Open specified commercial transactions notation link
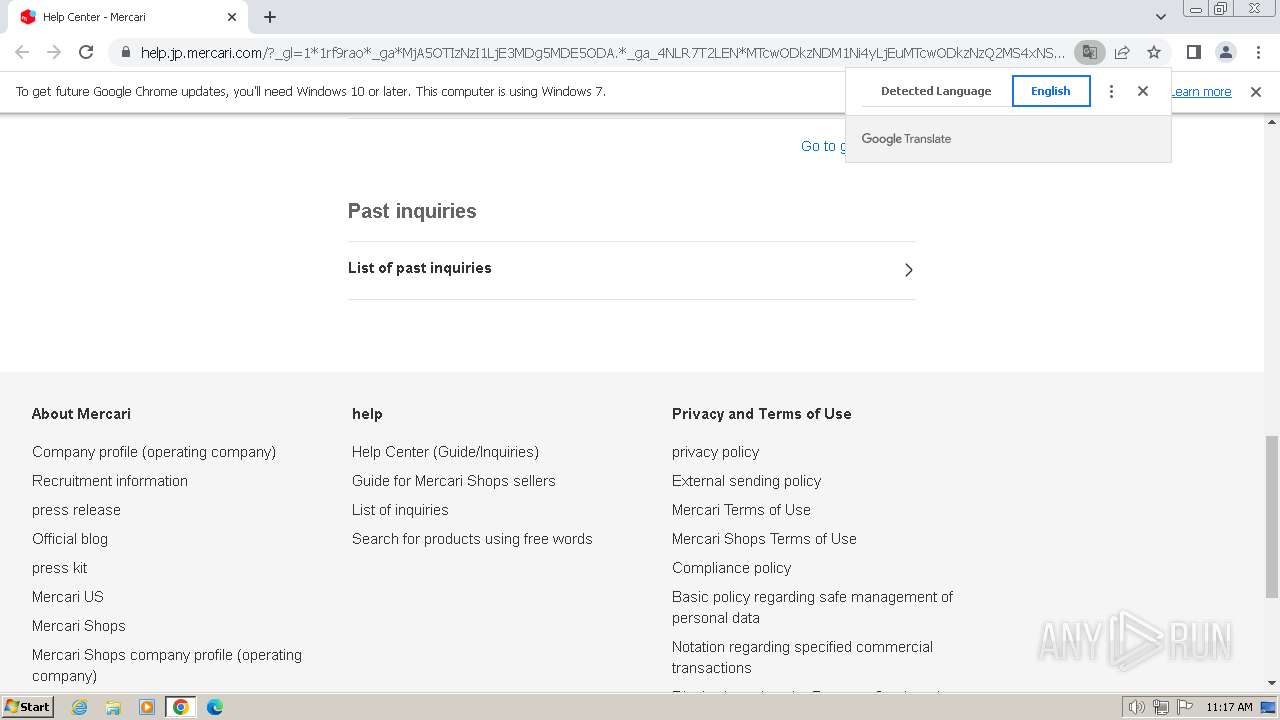The image size is (1280, 720). point(802,657)
